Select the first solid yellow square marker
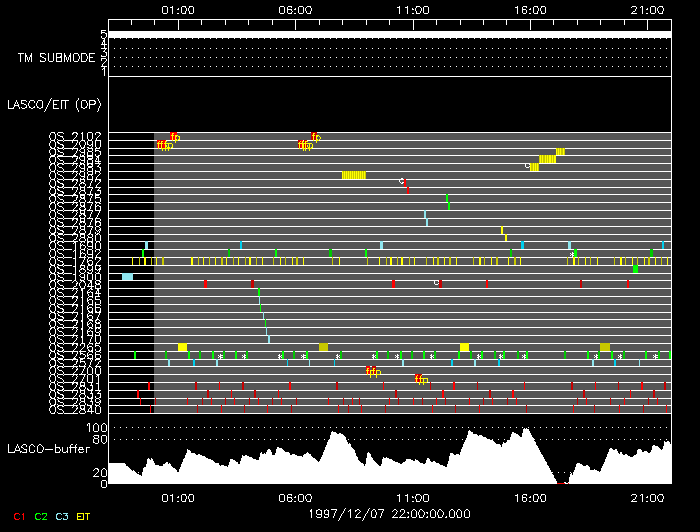Screen dimensions: 700x532 point(182,347)
